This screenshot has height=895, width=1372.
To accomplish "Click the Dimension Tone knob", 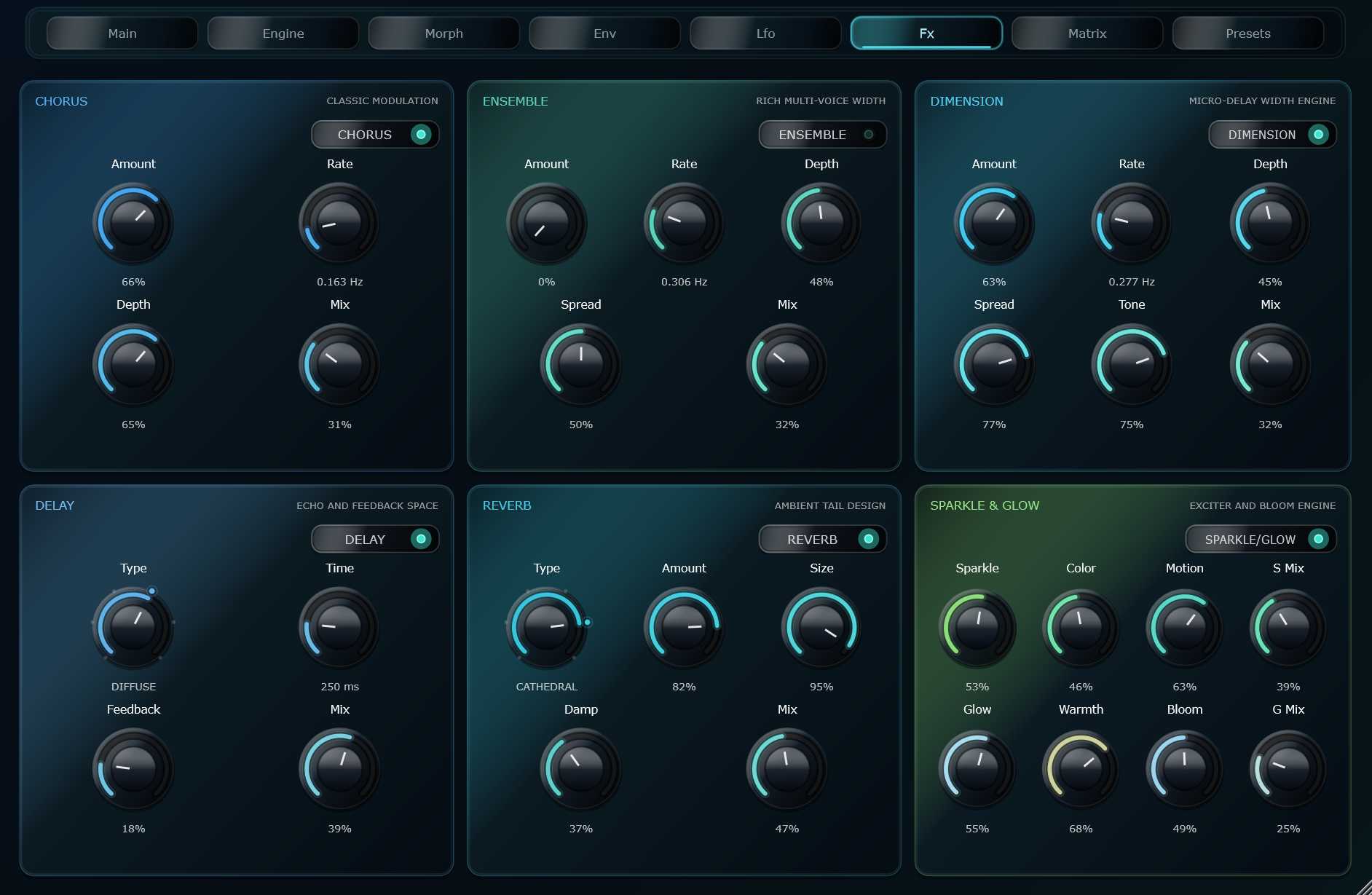I will click(x=1132, y=364).
